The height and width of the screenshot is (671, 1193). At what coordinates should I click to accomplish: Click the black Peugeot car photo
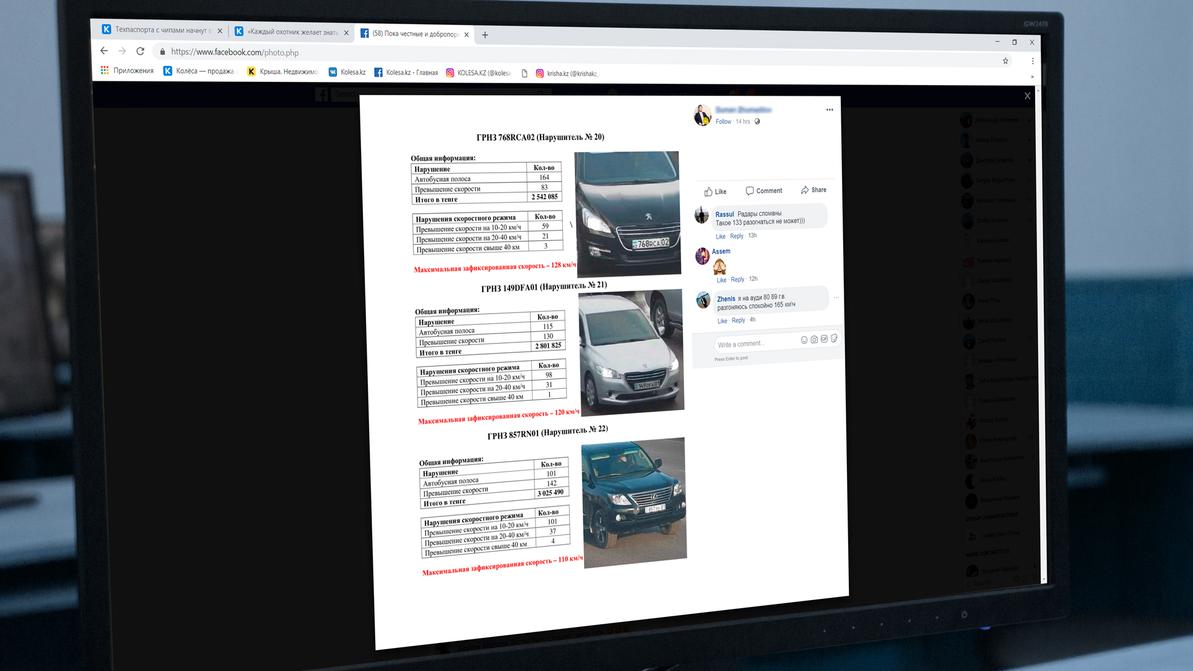(x=628, y=214)
